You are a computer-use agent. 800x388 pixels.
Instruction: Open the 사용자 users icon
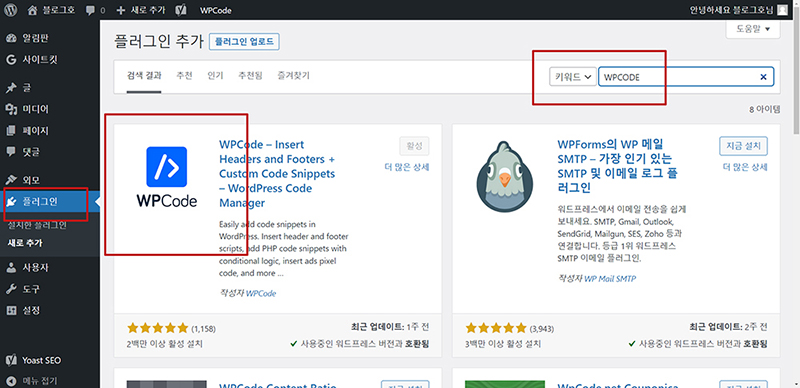coord(11,268)
